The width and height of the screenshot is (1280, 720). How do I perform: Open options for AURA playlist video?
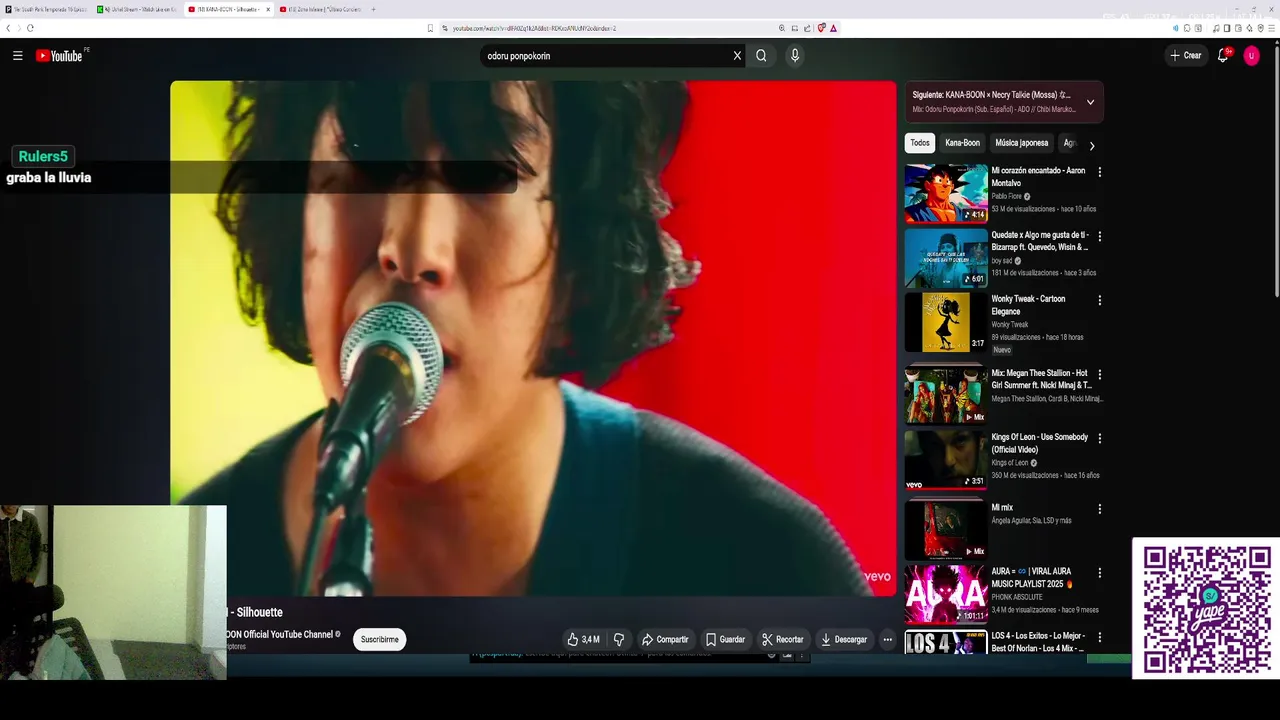click(x=1100, y=573)
